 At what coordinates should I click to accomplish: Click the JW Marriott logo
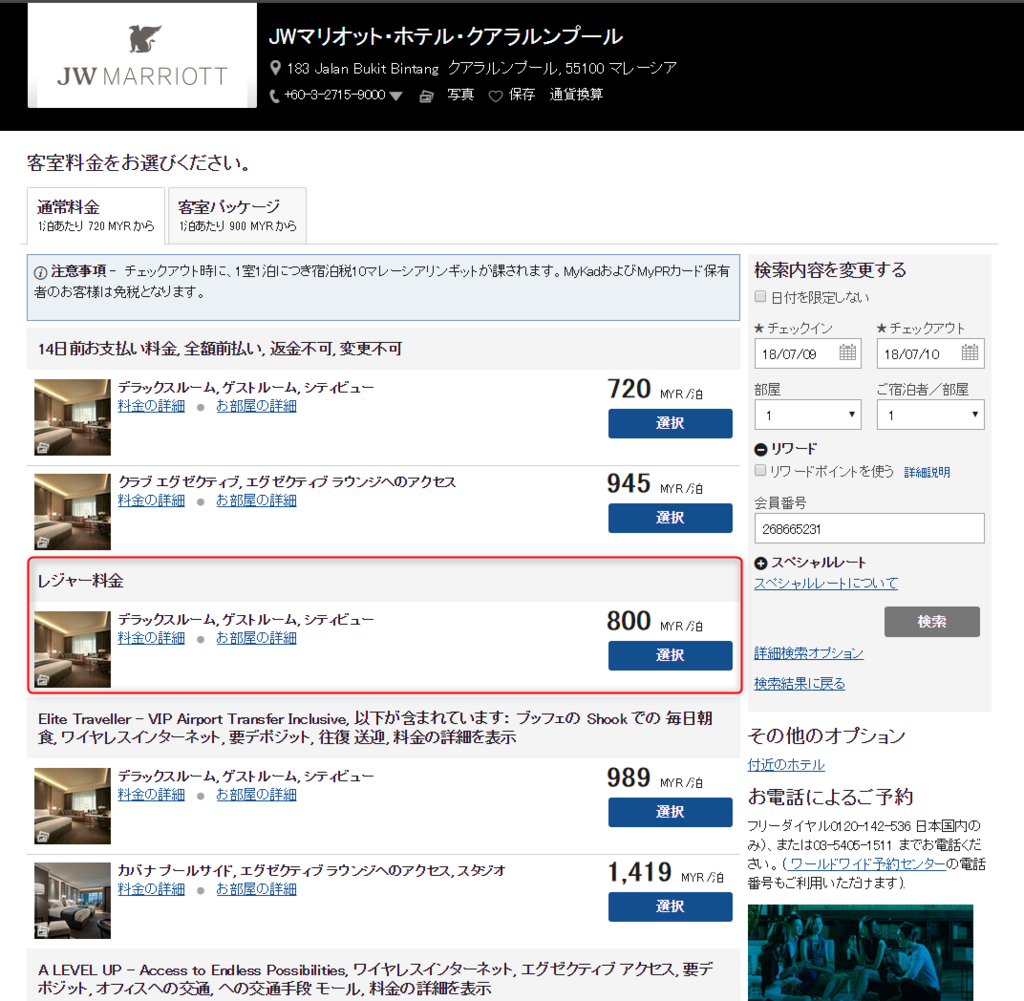[142, 56]
